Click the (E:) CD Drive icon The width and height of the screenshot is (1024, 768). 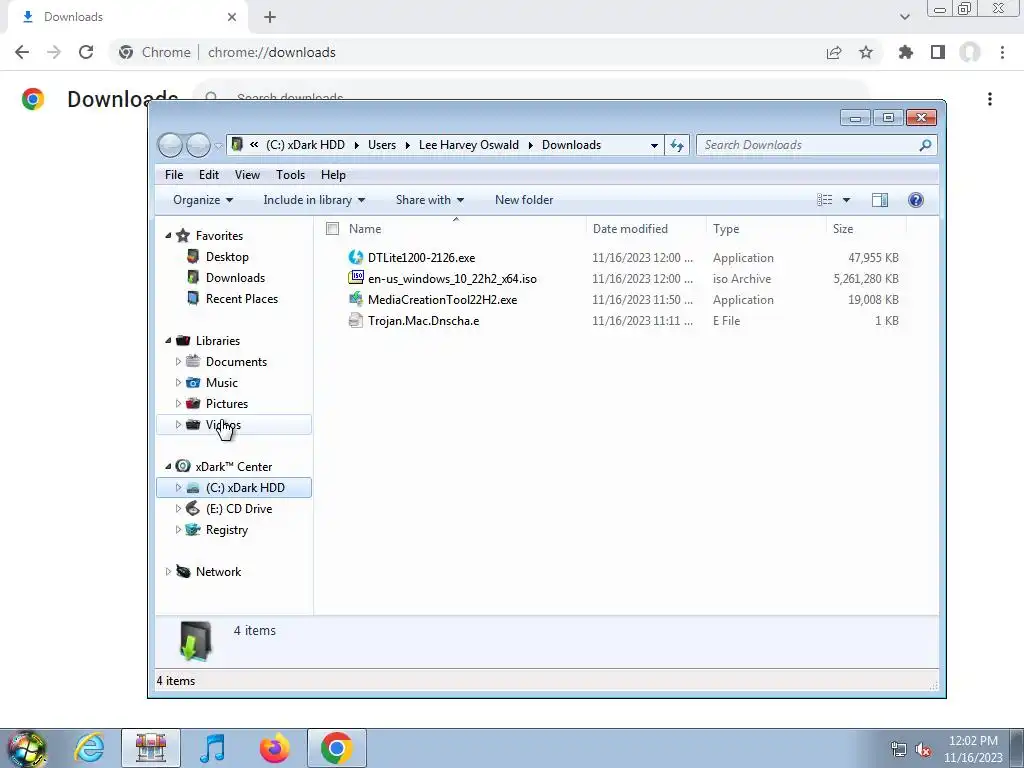coord(193,508)
